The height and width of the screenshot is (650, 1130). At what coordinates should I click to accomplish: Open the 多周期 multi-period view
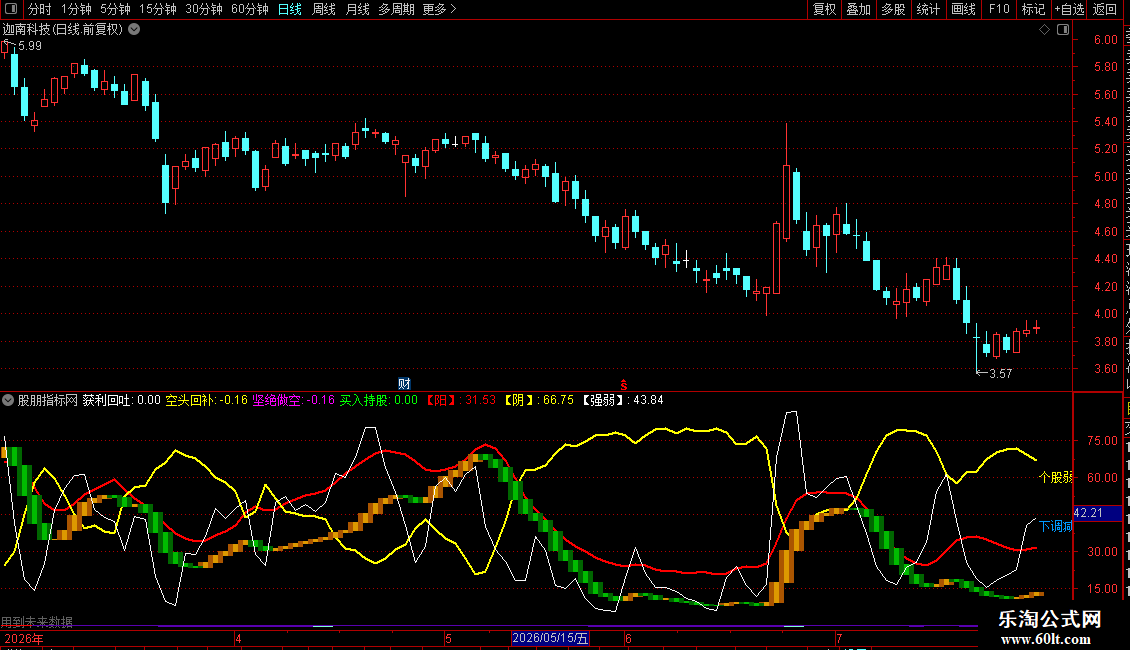click(x=396, y=9)
